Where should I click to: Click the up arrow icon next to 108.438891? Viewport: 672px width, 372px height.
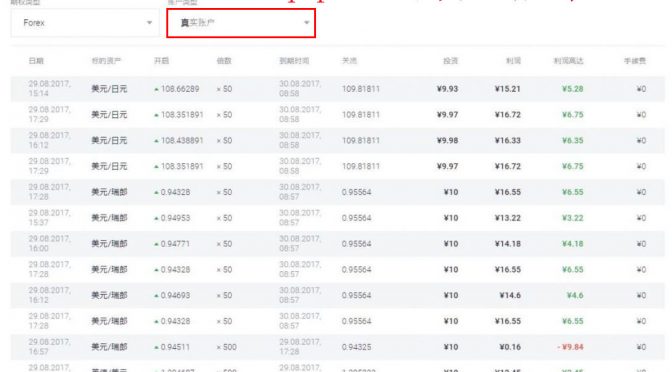(x=156, y=141)
